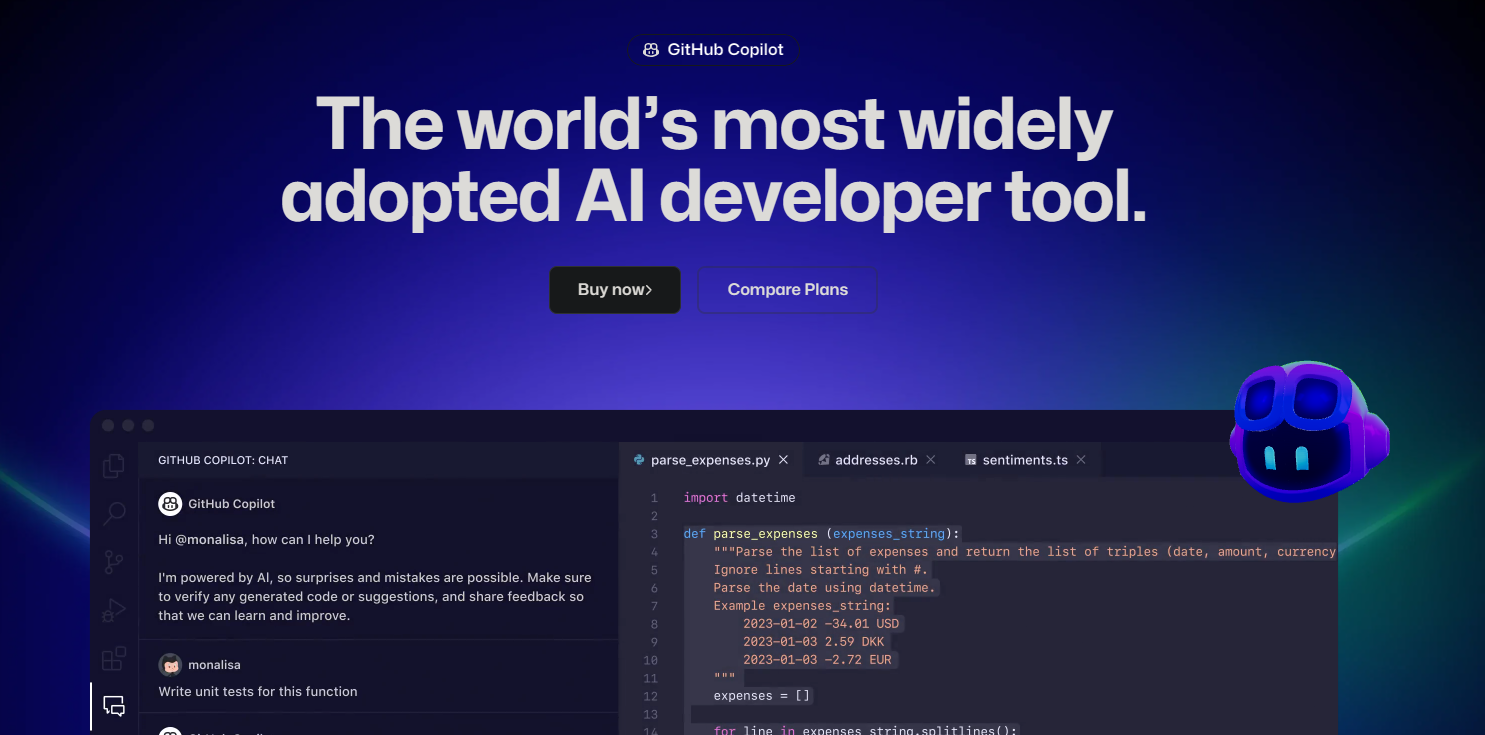Click the monalisa user avatar
The image size is (1485, 735).
[170, 665]
